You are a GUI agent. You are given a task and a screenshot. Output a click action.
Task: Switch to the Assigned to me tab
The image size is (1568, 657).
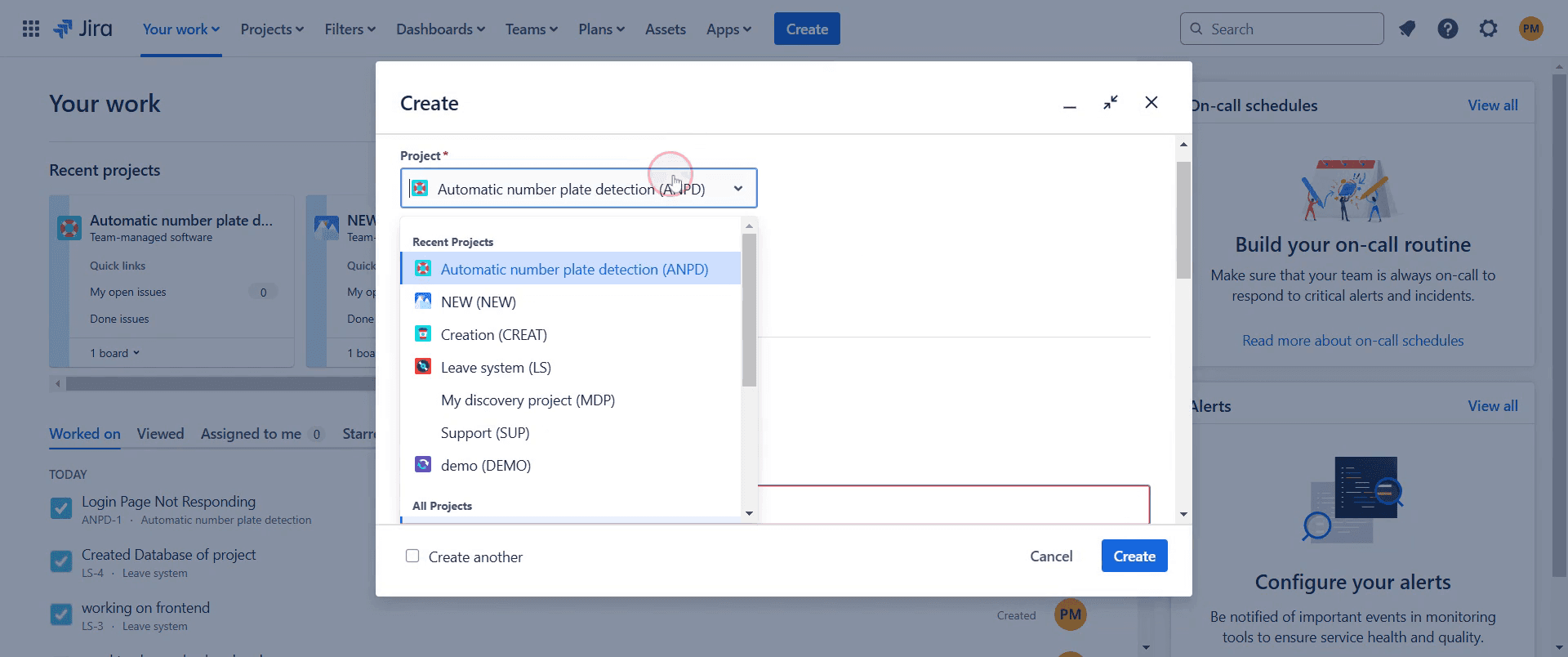[x=262, y=434]
